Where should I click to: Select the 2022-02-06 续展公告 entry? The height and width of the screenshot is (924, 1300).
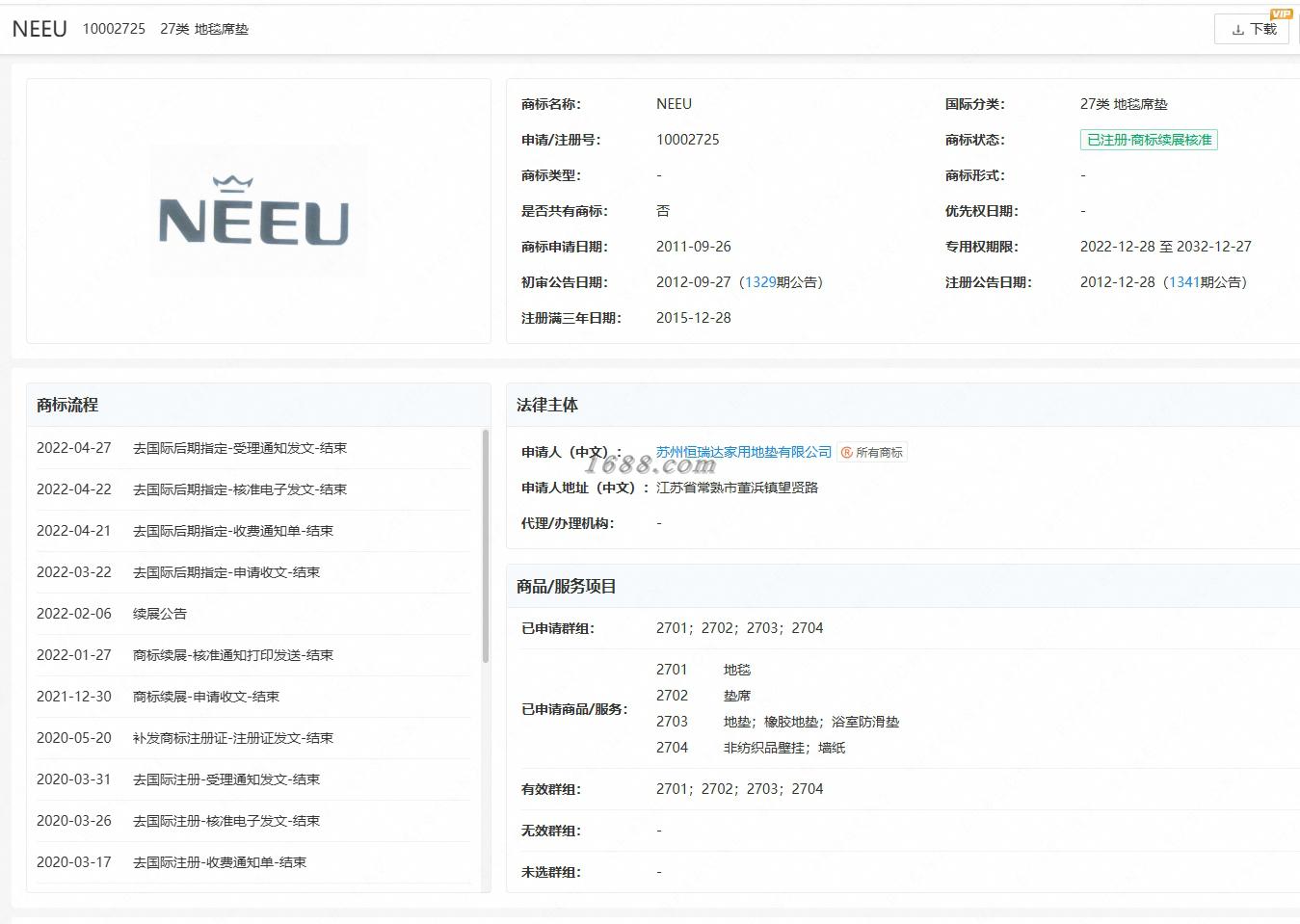pos(253,614)
